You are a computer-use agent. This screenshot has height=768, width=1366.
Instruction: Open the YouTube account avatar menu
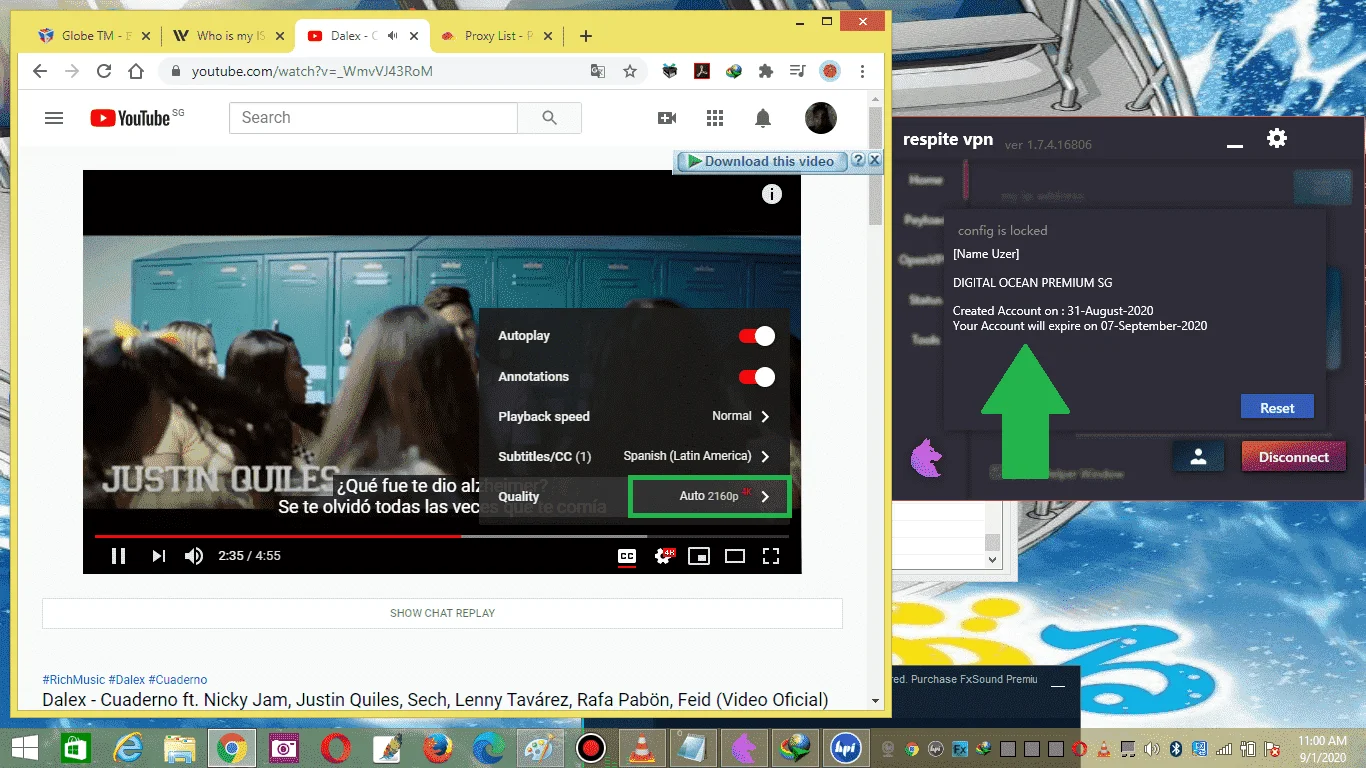pos(821,118)
